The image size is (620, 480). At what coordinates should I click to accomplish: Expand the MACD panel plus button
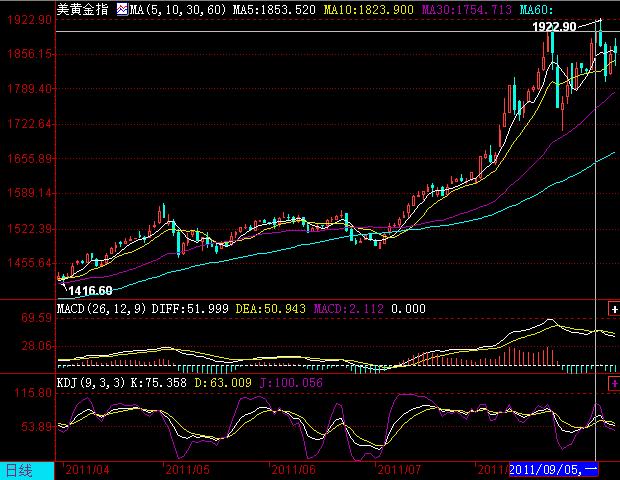614,309
